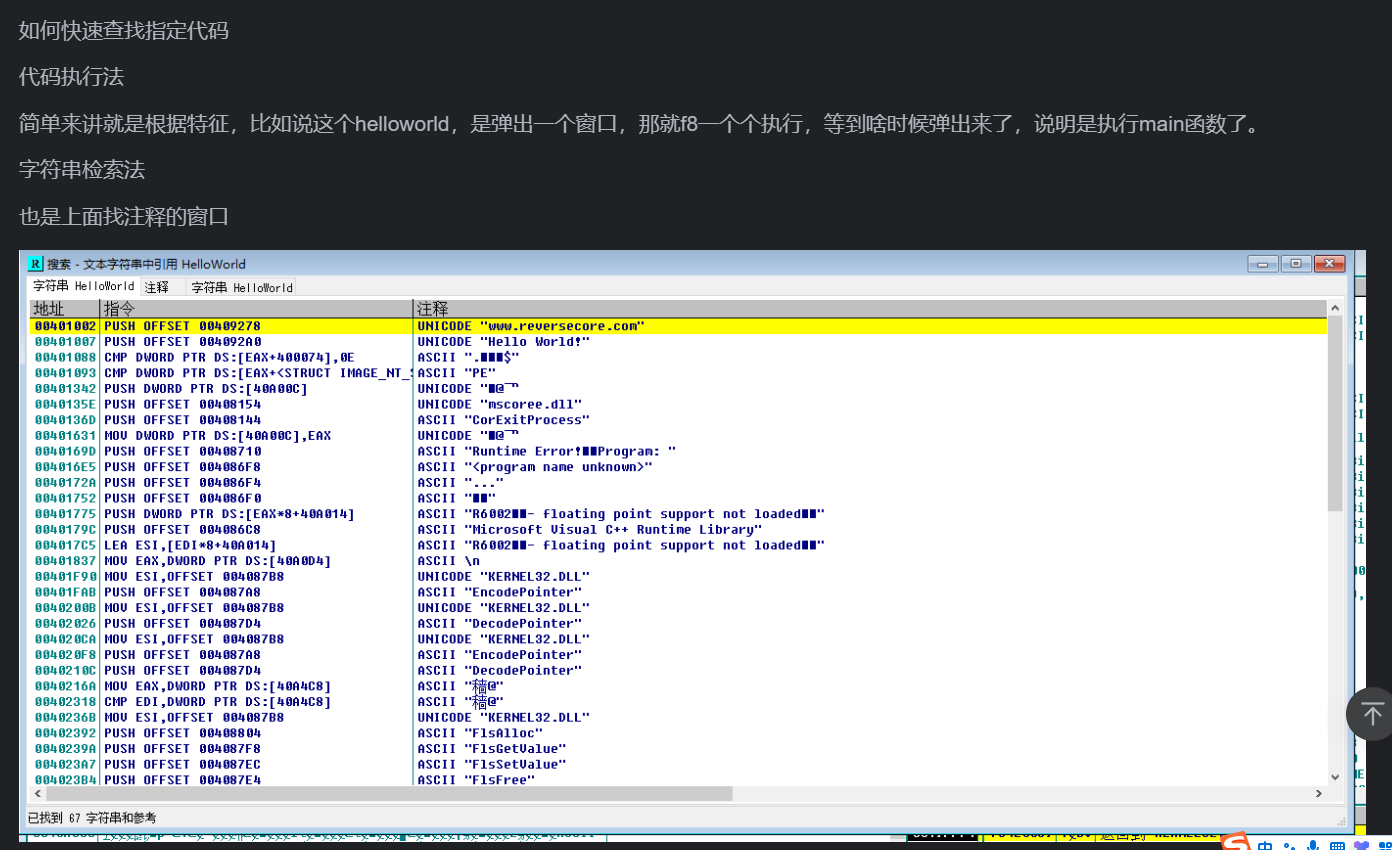1392x850 pixels.
Task: Click the cyan R window icon
Action: click(35, 264)
